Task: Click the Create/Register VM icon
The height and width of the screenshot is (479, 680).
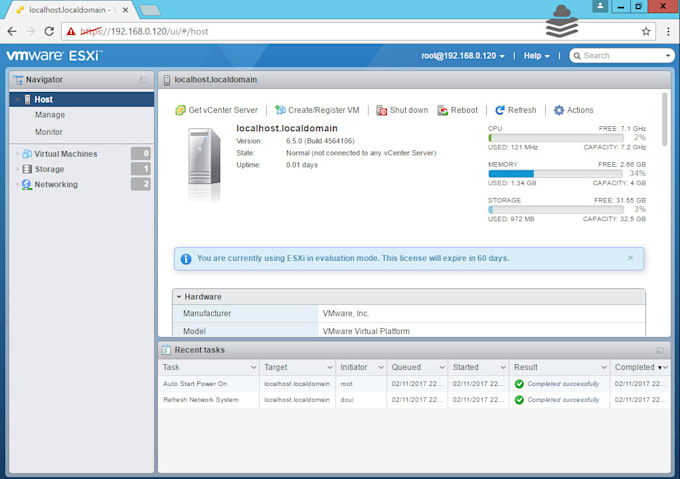Action: point(280,110)
